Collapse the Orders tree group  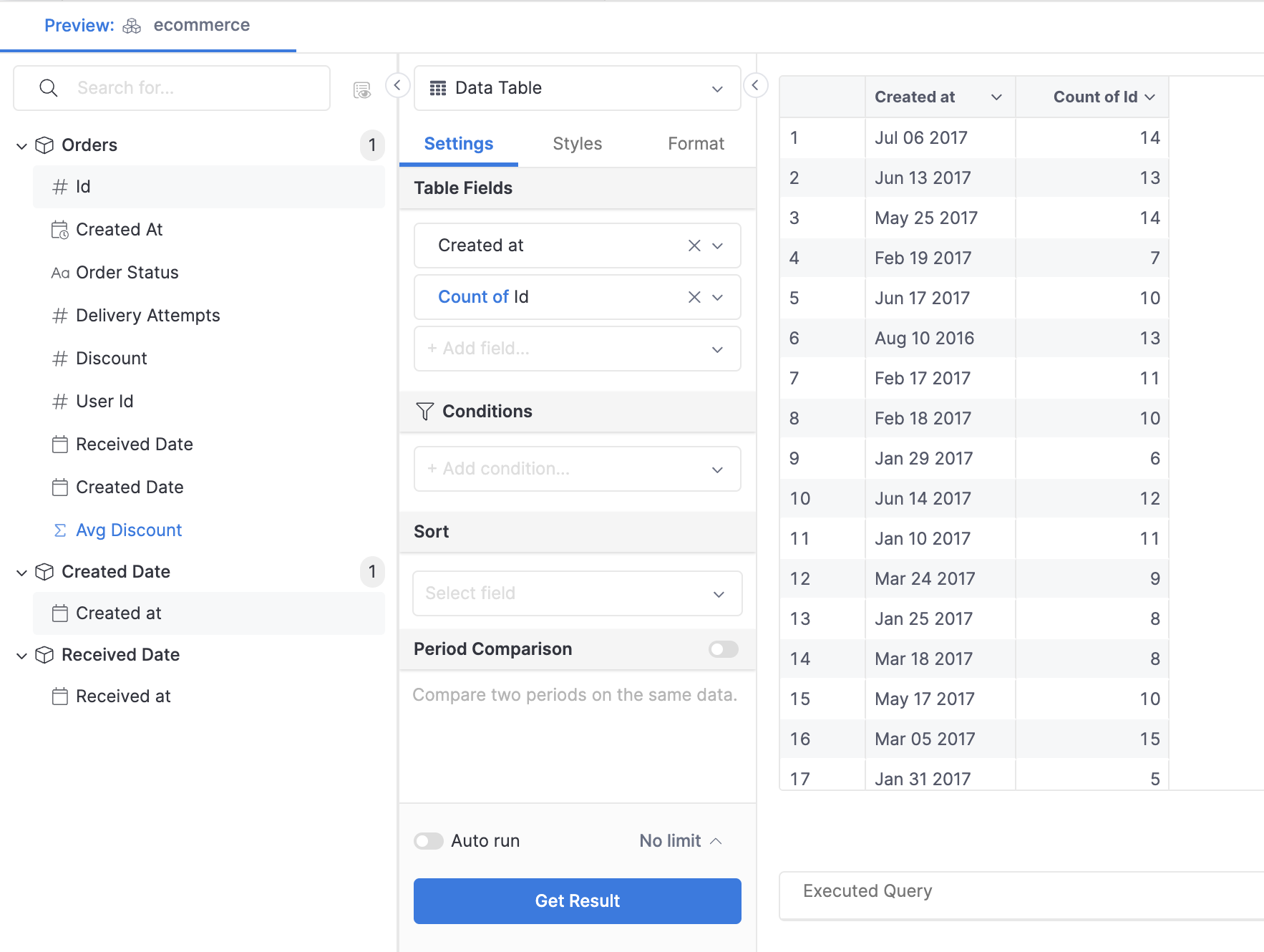(21, 146)
